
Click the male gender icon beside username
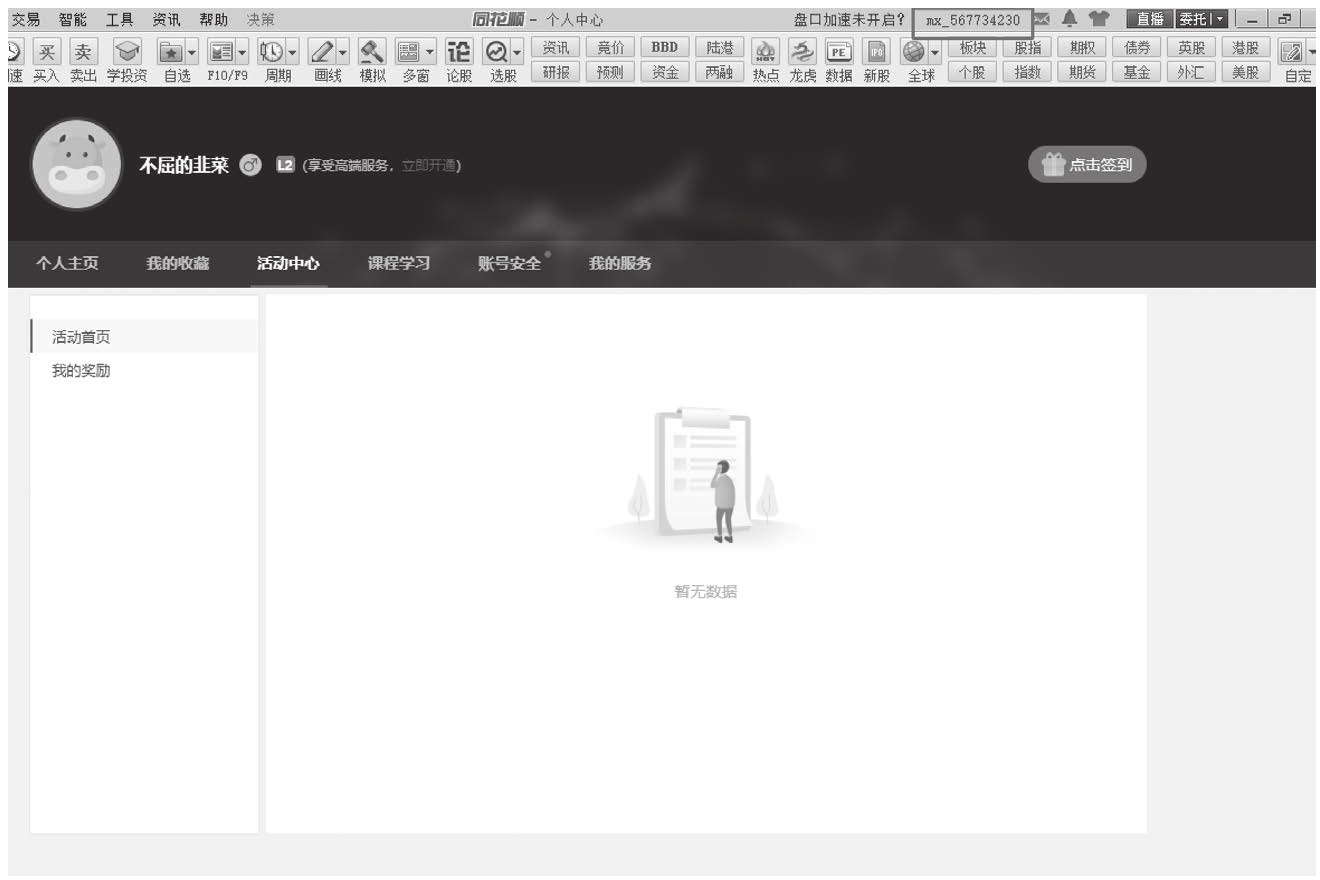(251, 165)
